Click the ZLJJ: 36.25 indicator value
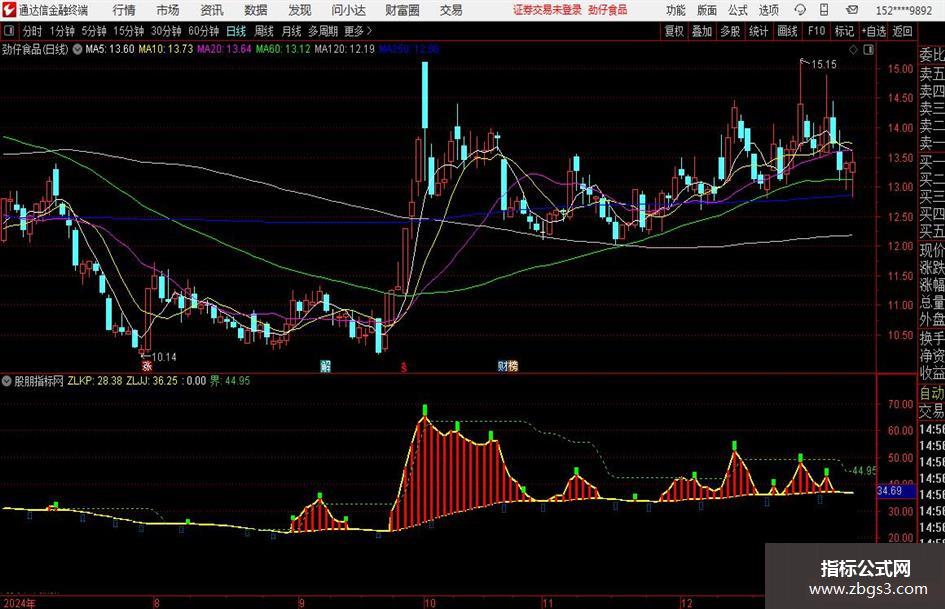The height and width of the screenshot is (609, 945). click(152, 380)
